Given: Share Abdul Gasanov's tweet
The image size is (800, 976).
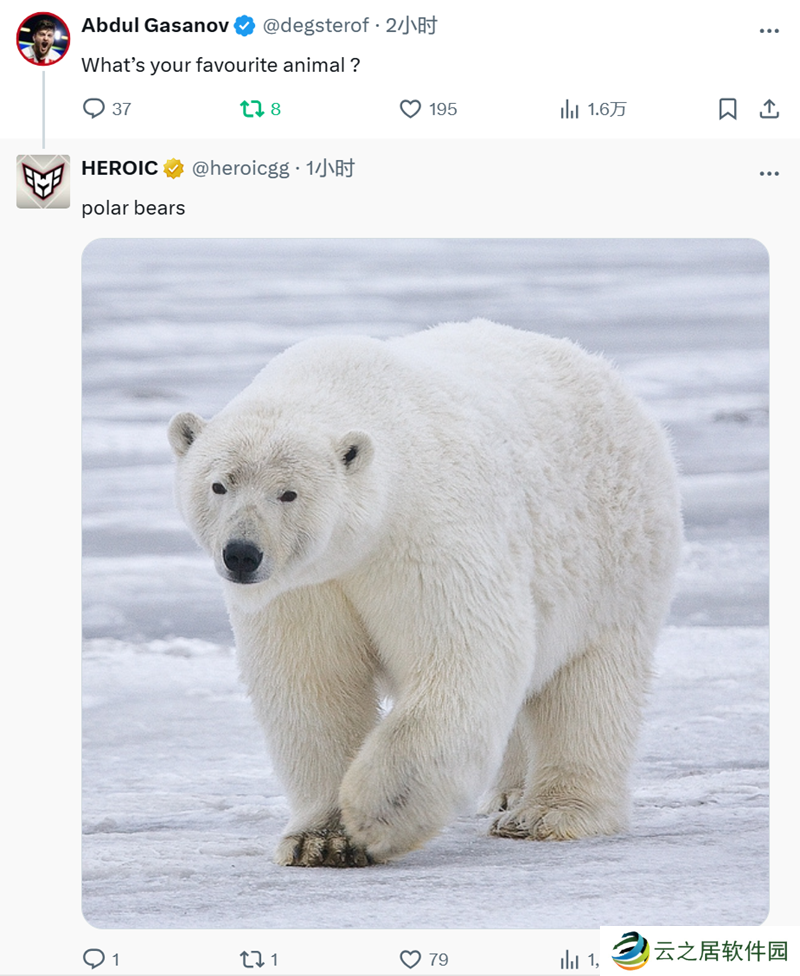Looking at the screenshot, I should [769, 109].
